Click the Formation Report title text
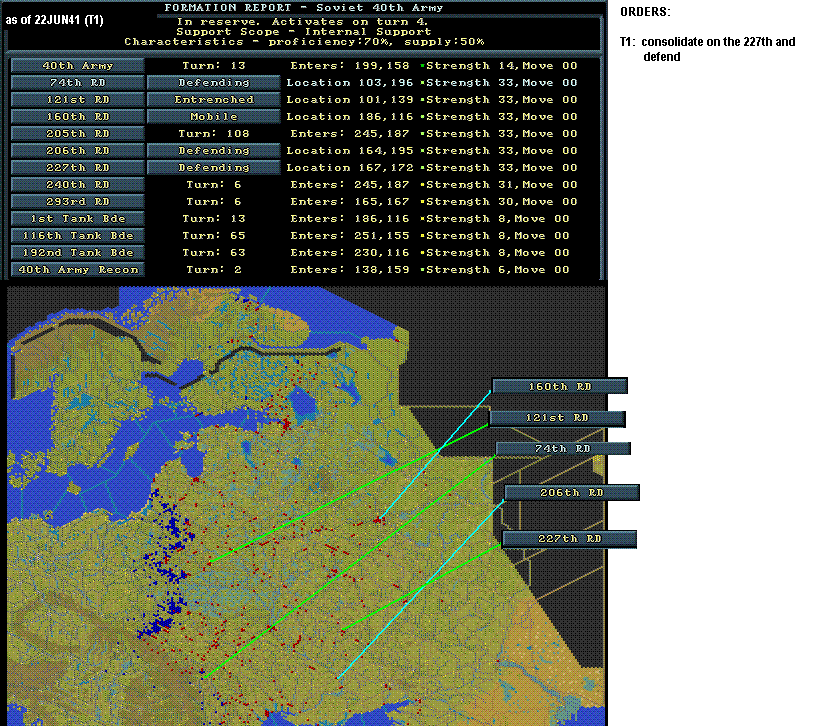Viewport: 821px width, 726px height. point(304,7)
